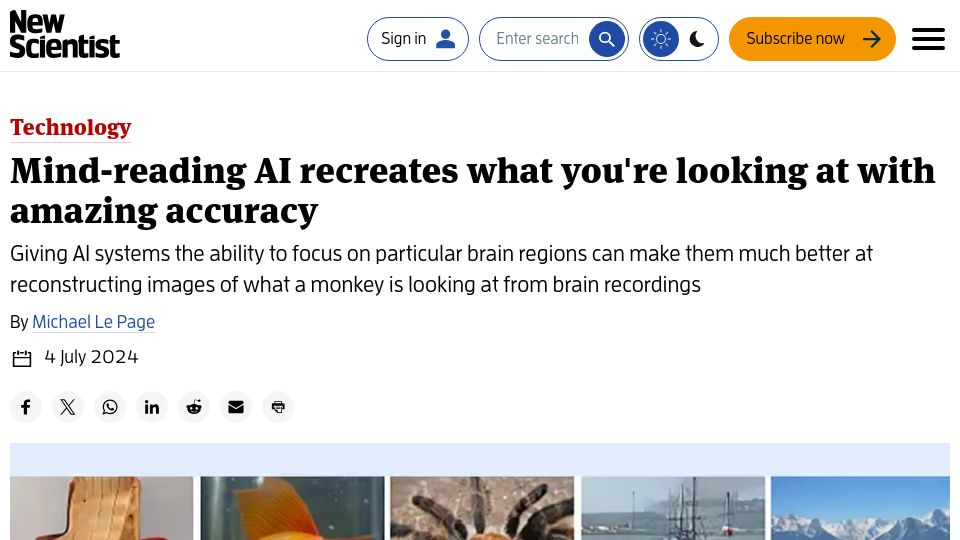960x540 pixels.
Task: Click the article headline text
Action: click(x=472, y=190)
